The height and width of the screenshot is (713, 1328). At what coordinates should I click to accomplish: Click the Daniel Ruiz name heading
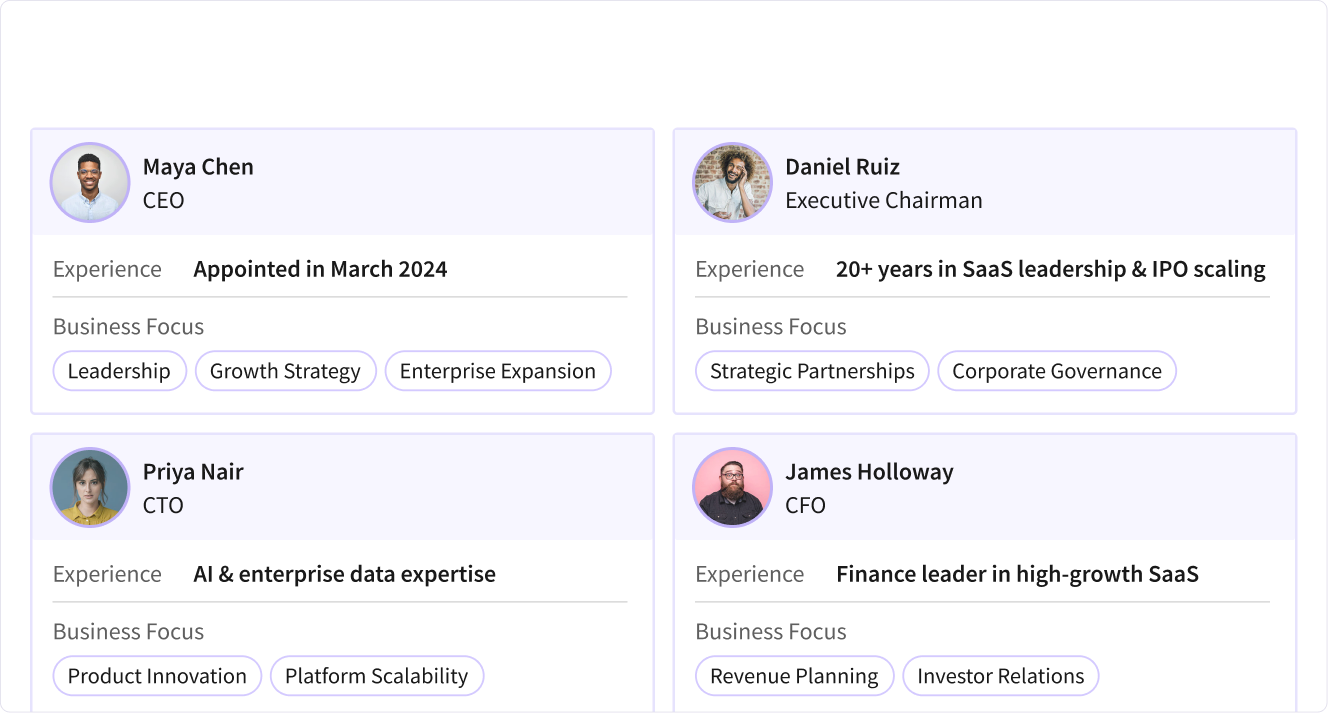click(x=842, y=167)
